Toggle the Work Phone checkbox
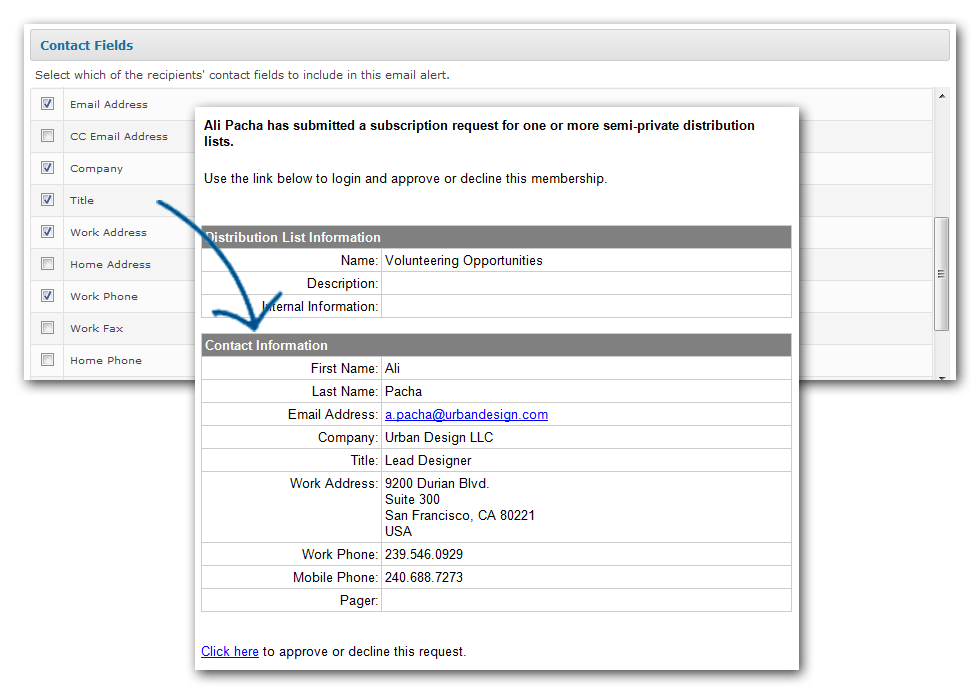The width and height of the screenshot is (980, 695). [48, 296]
